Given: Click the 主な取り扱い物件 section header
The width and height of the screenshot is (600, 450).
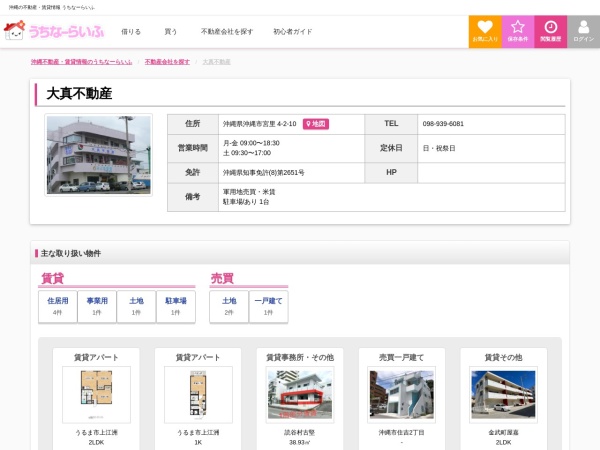Looking at the screenshot, I should click(x=71, y=253).
